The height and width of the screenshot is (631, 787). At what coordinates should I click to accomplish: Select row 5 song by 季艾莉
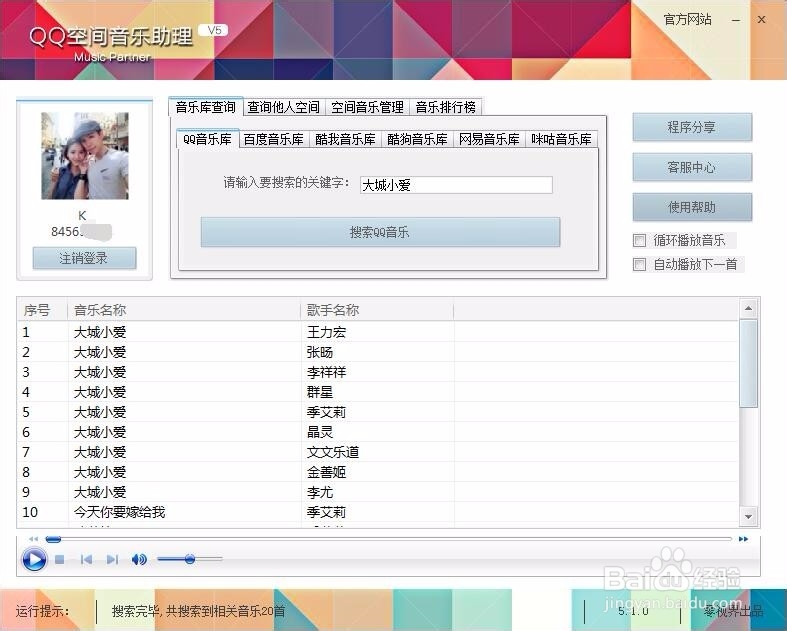pos(378,412)
